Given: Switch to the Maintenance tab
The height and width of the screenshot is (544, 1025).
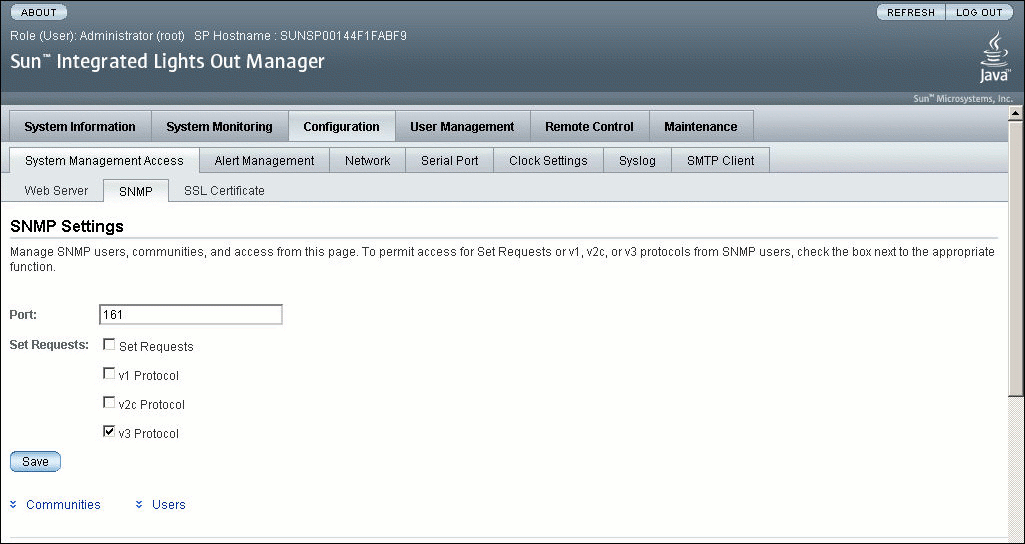Looking at the screenshot, I should coord(701,127).
